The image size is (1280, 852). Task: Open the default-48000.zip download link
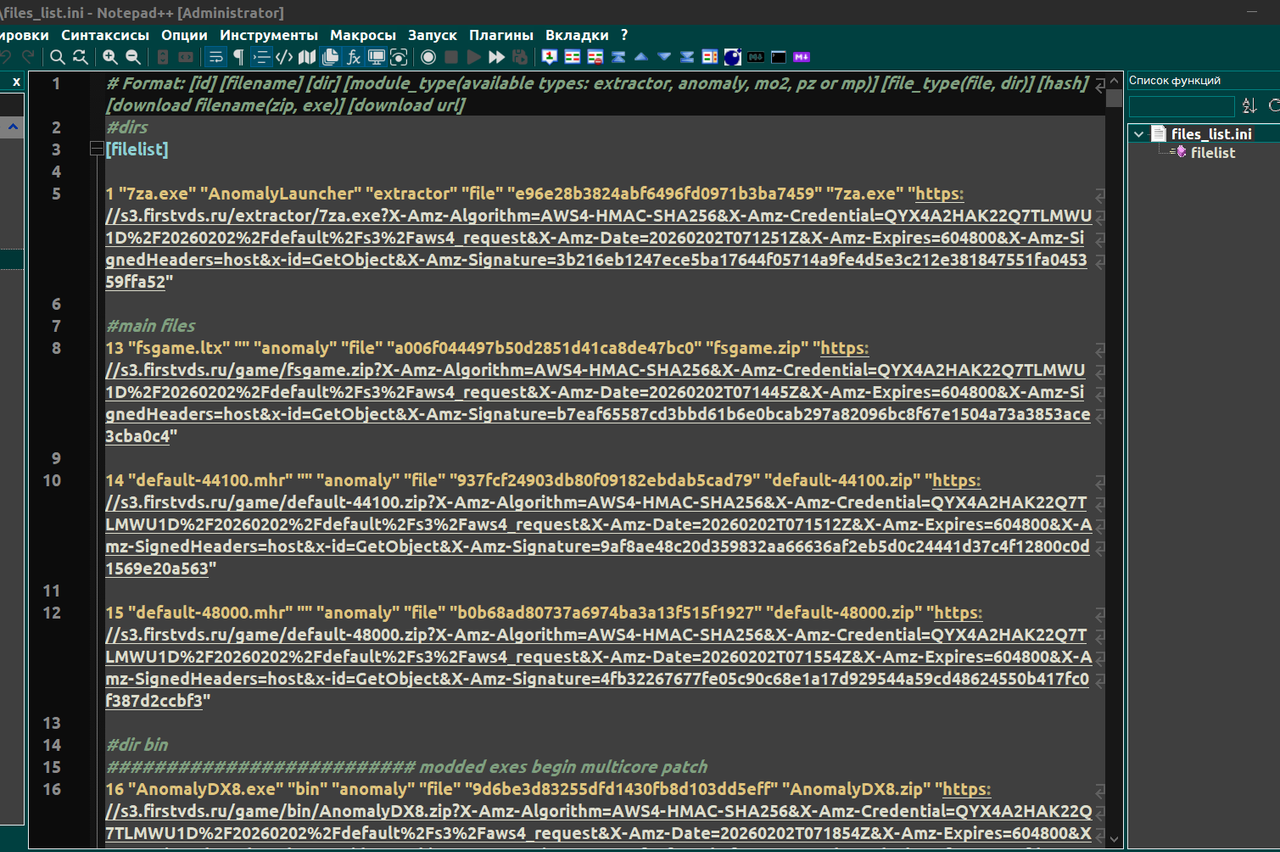[x=598, y=657]
